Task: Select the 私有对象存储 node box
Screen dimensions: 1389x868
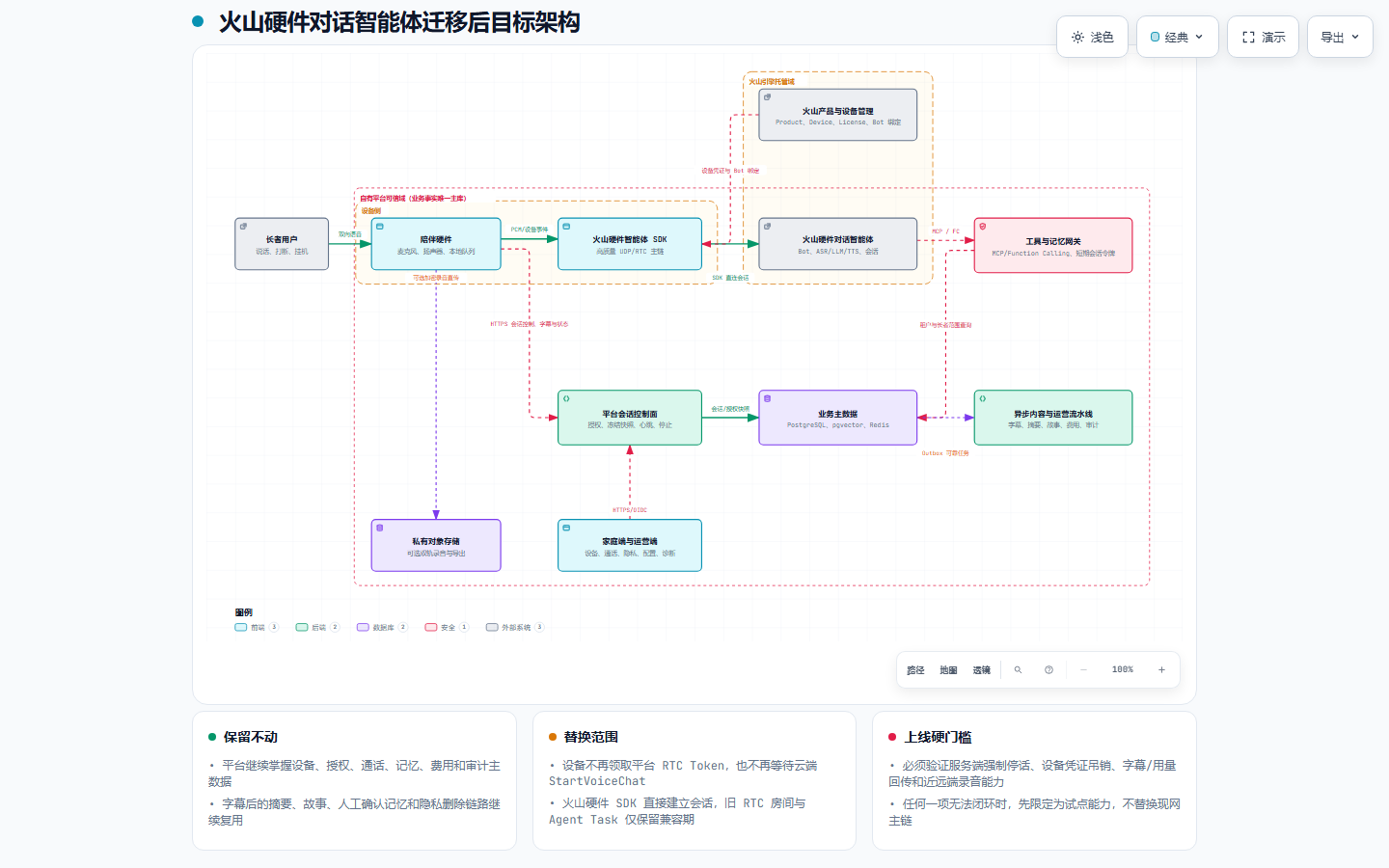Action: (x=436, y=546)
